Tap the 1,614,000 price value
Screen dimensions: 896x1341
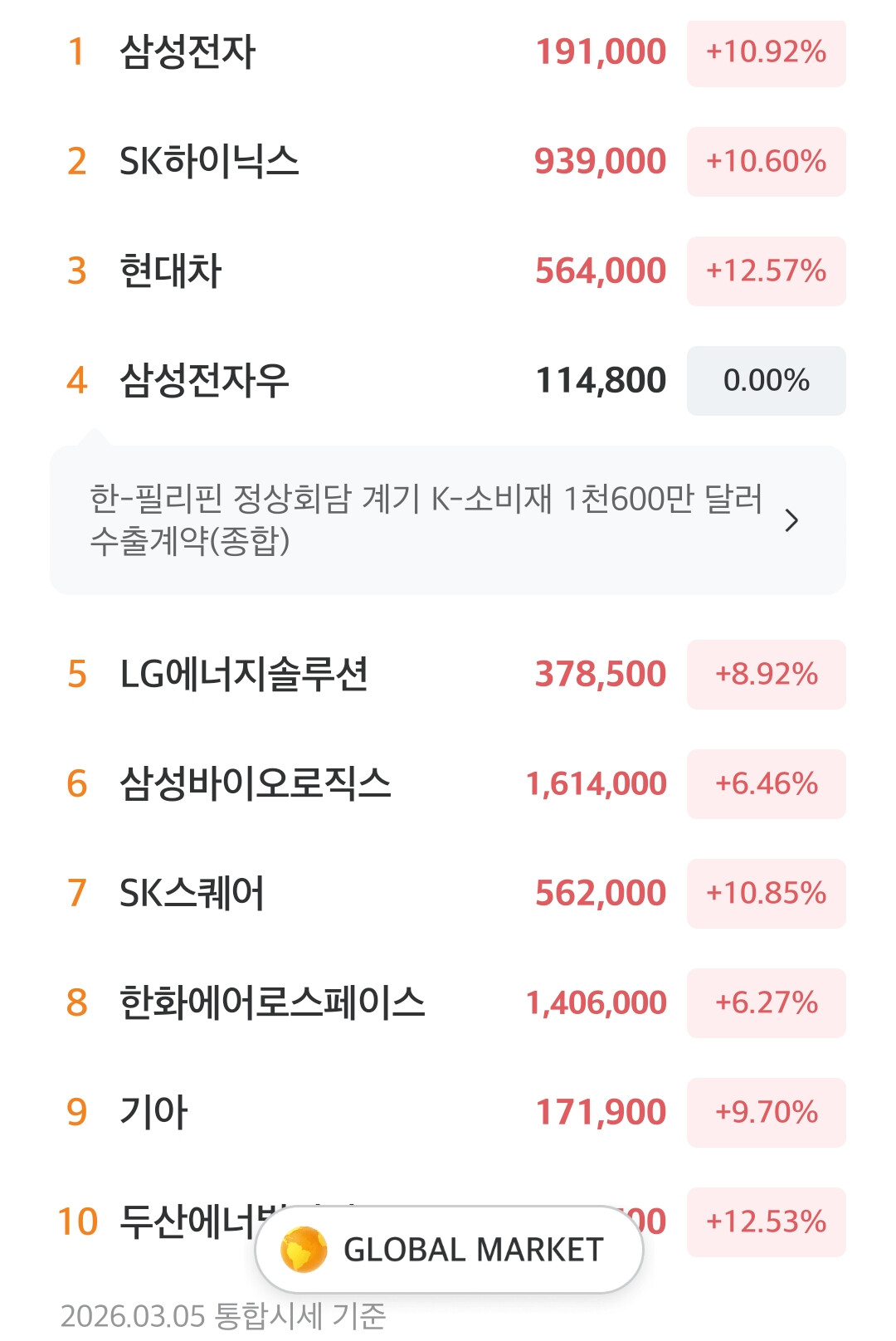click(x=596, y=783)
